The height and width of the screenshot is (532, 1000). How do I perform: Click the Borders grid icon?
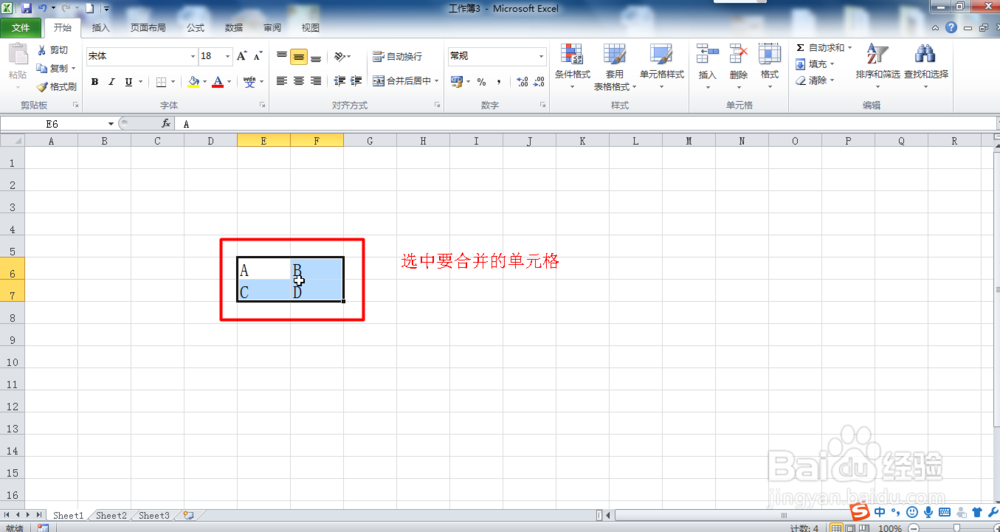point(161,82)
